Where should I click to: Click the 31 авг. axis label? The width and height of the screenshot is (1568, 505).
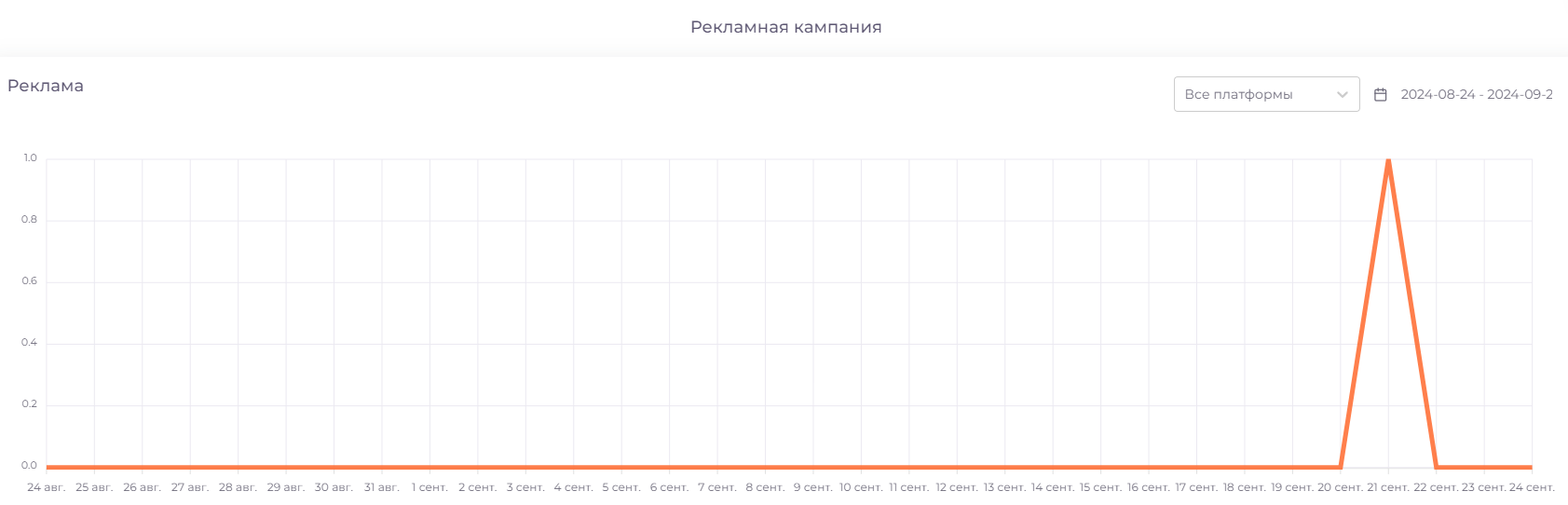click(382, 487)
